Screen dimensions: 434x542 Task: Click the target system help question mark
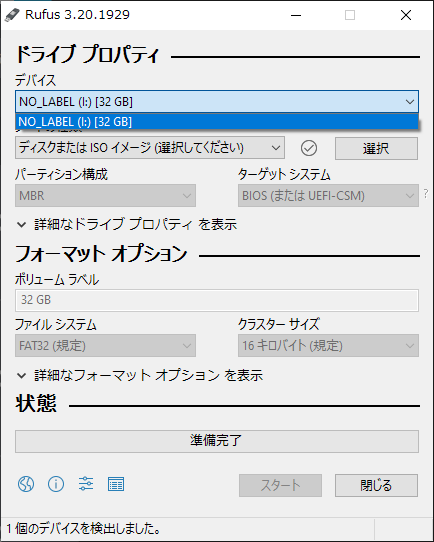click(x=426, y=194)
